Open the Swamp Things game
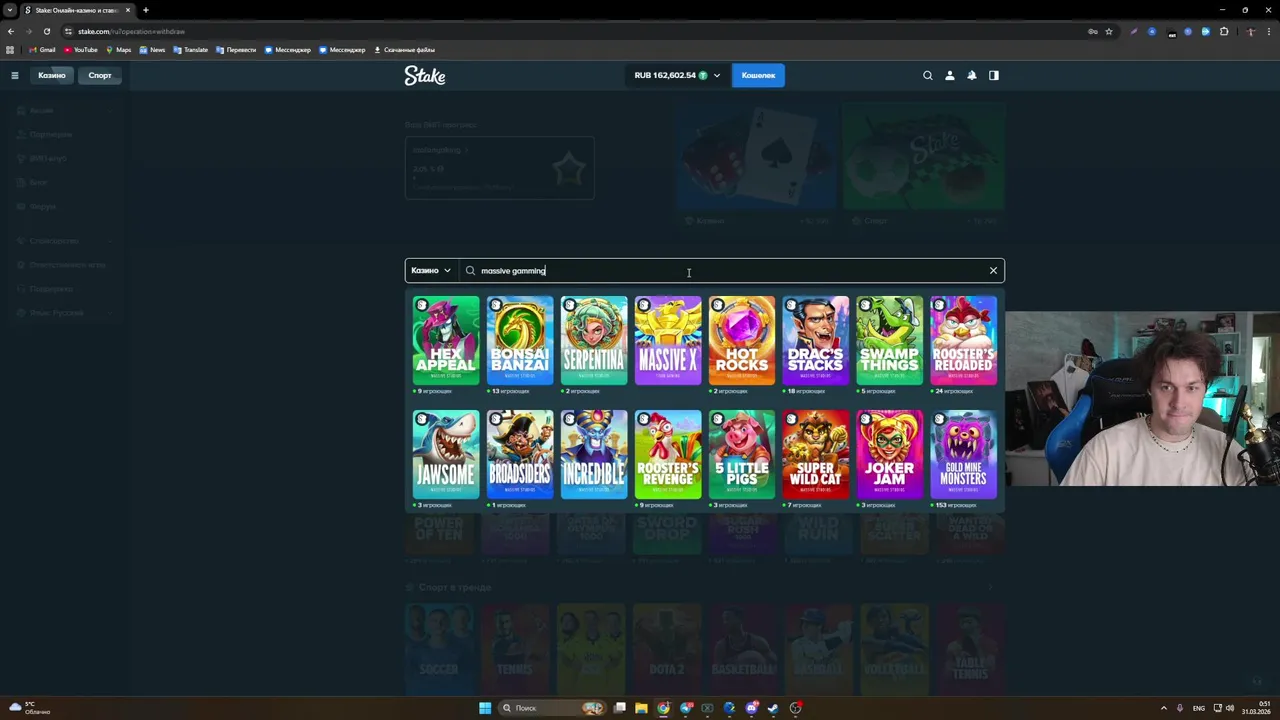 pyautogui.click(x=890, y=341)
